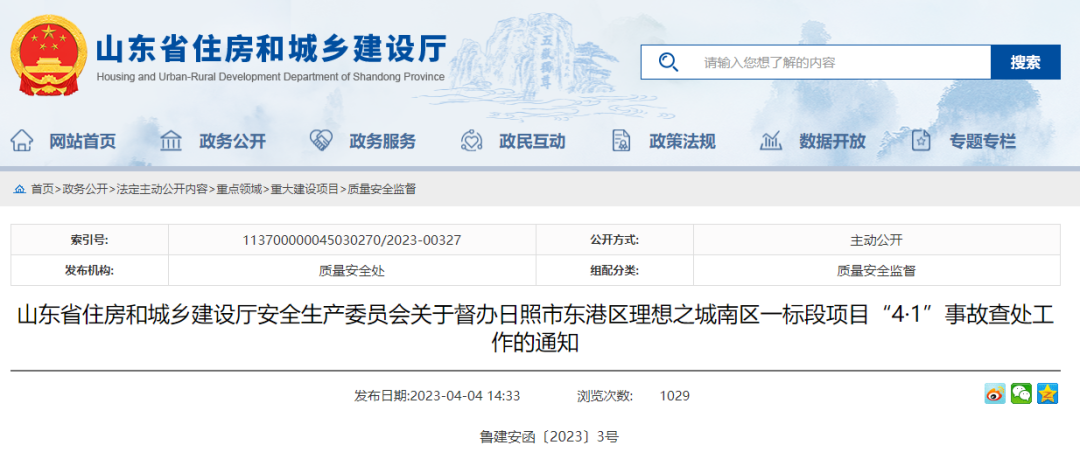1080x459 pixels.
Task: Select index number 11370000004503027​0/2023-00327
Action: 352,241
